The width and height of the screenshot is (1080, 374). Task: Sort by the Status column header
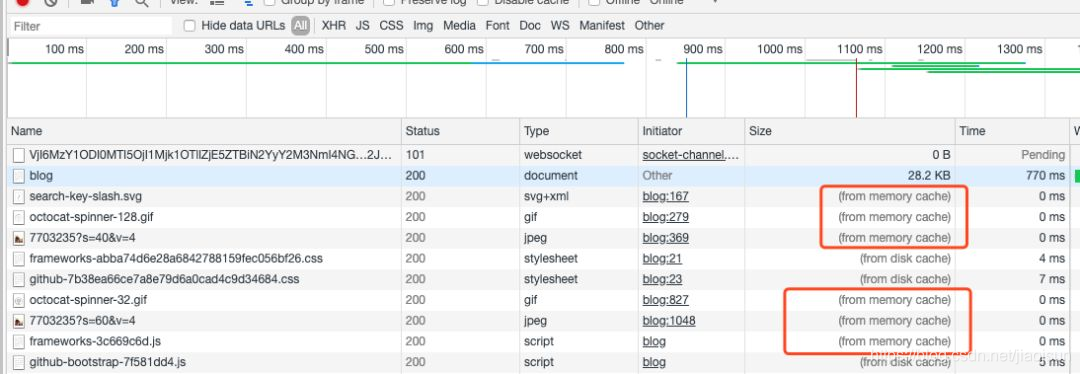[460, 131]
